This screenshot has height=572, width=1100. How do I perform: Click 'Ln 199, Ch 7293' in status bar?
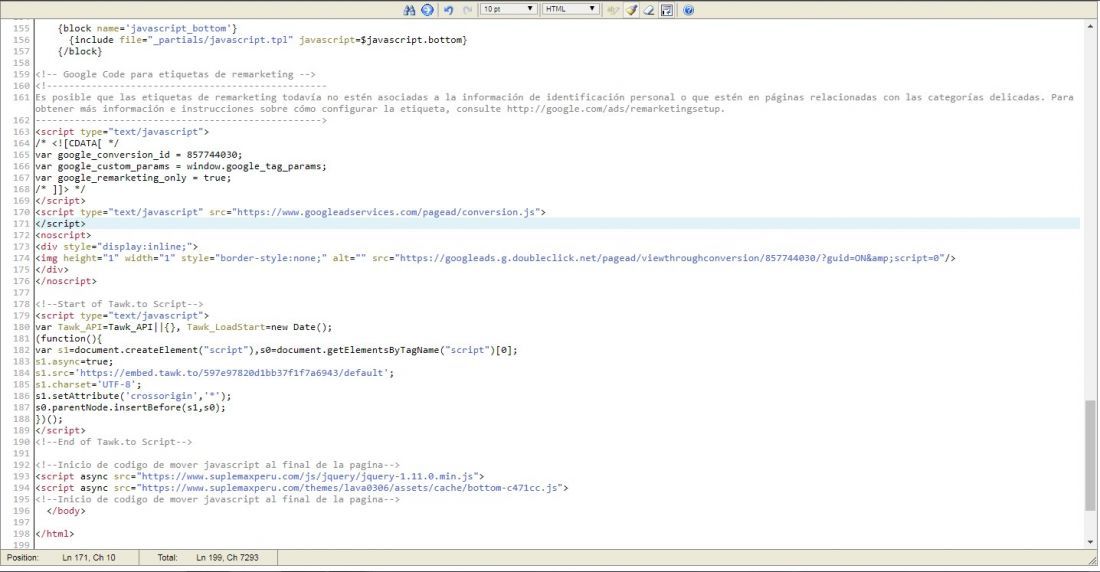click(x=227, y=557)
